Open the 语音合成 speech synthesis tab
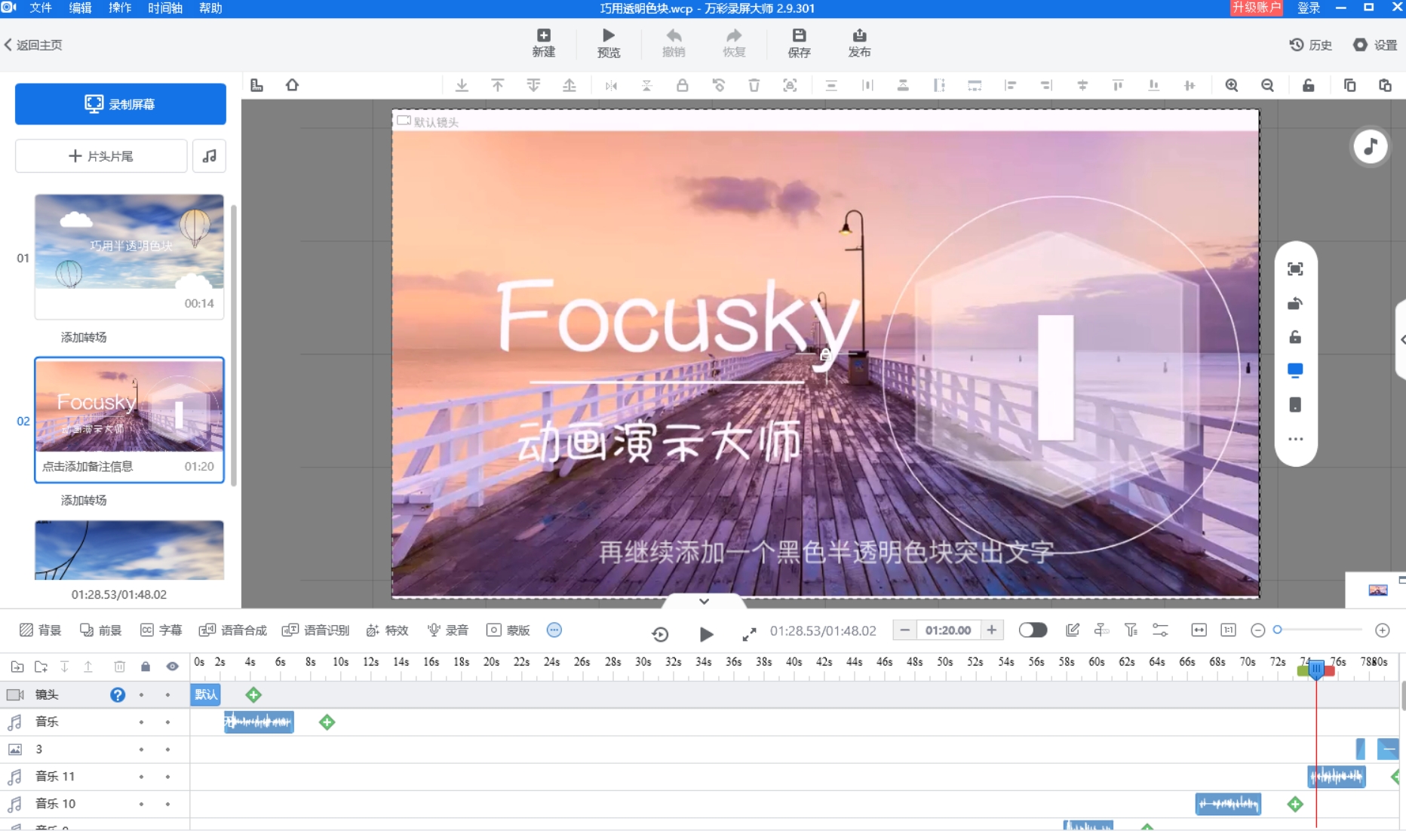The image size is (1406, 840). [233, 630]
